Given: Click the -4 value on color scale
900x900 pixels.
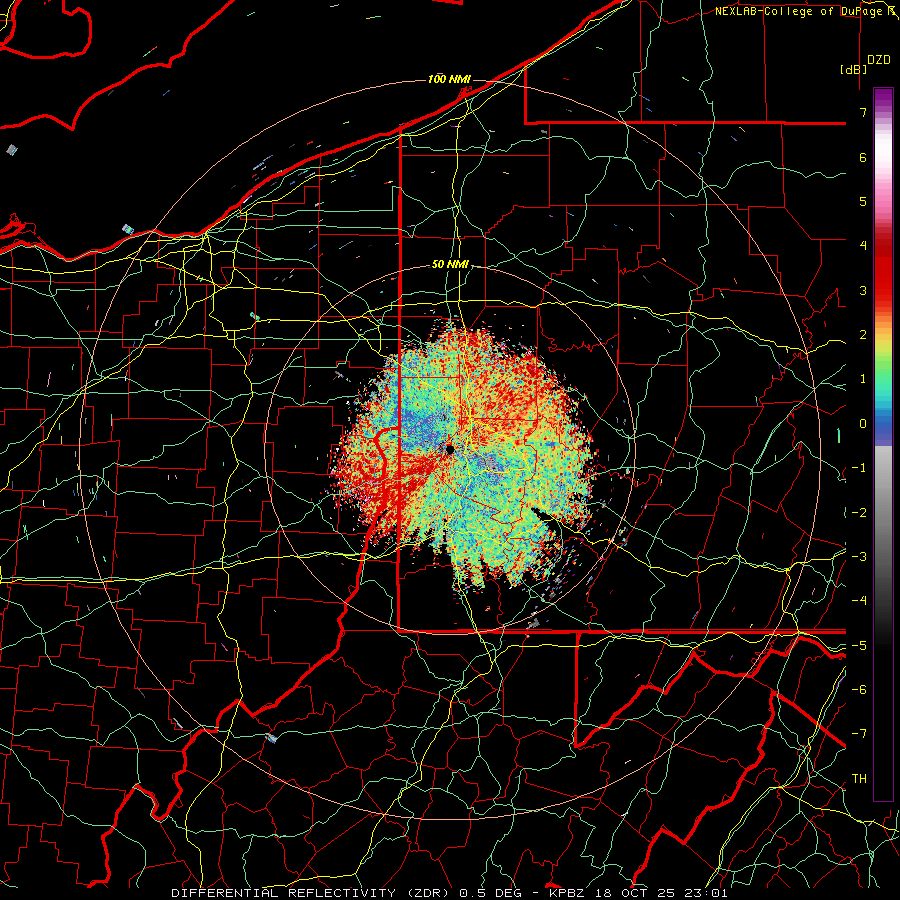Looking at the screenshot, I should tap(859, 601).
